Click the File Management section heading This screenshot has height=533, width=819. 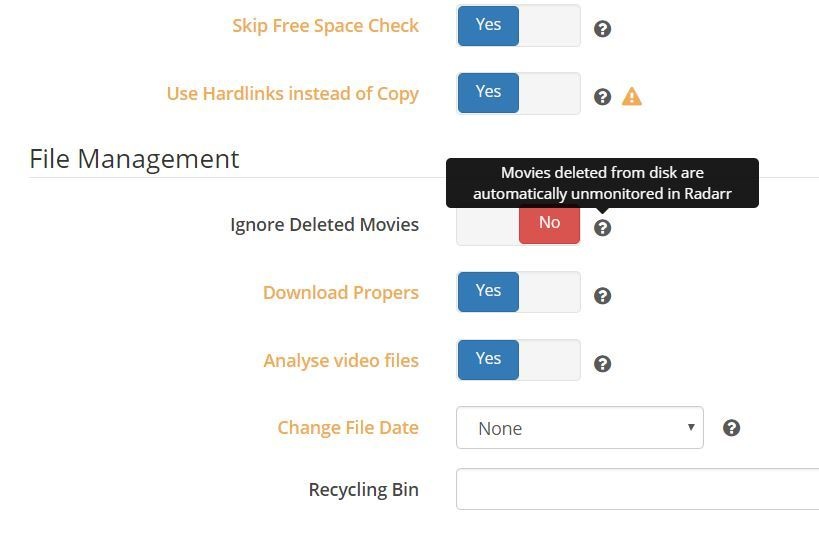134,159
